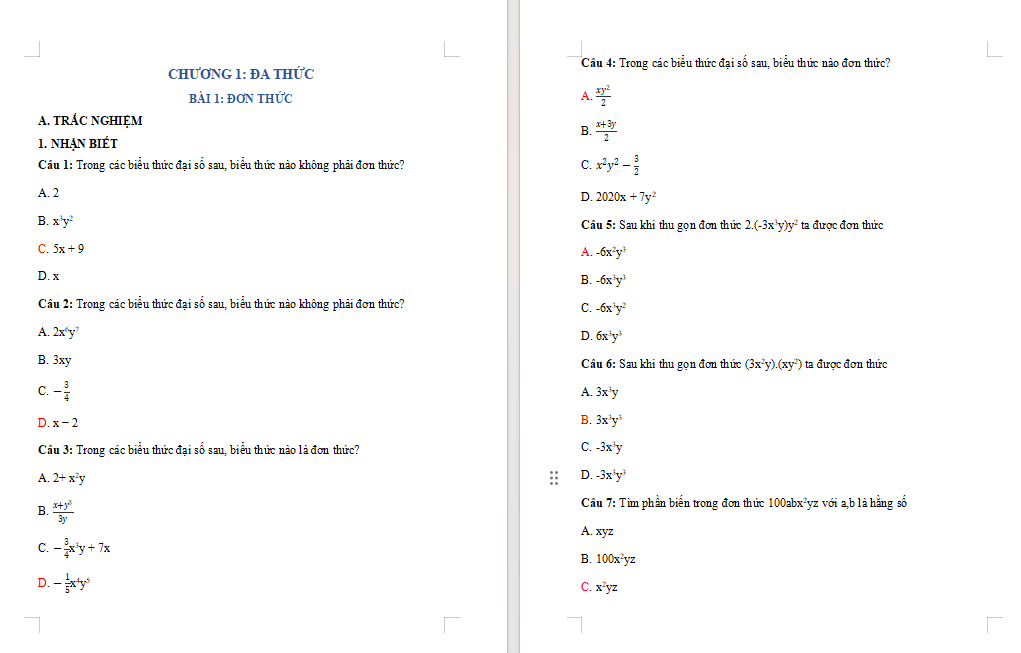1021x653 pixels.
Task: Click the red answer B under Câu 6
Action: pyautogui.click(x=602, y=421)
